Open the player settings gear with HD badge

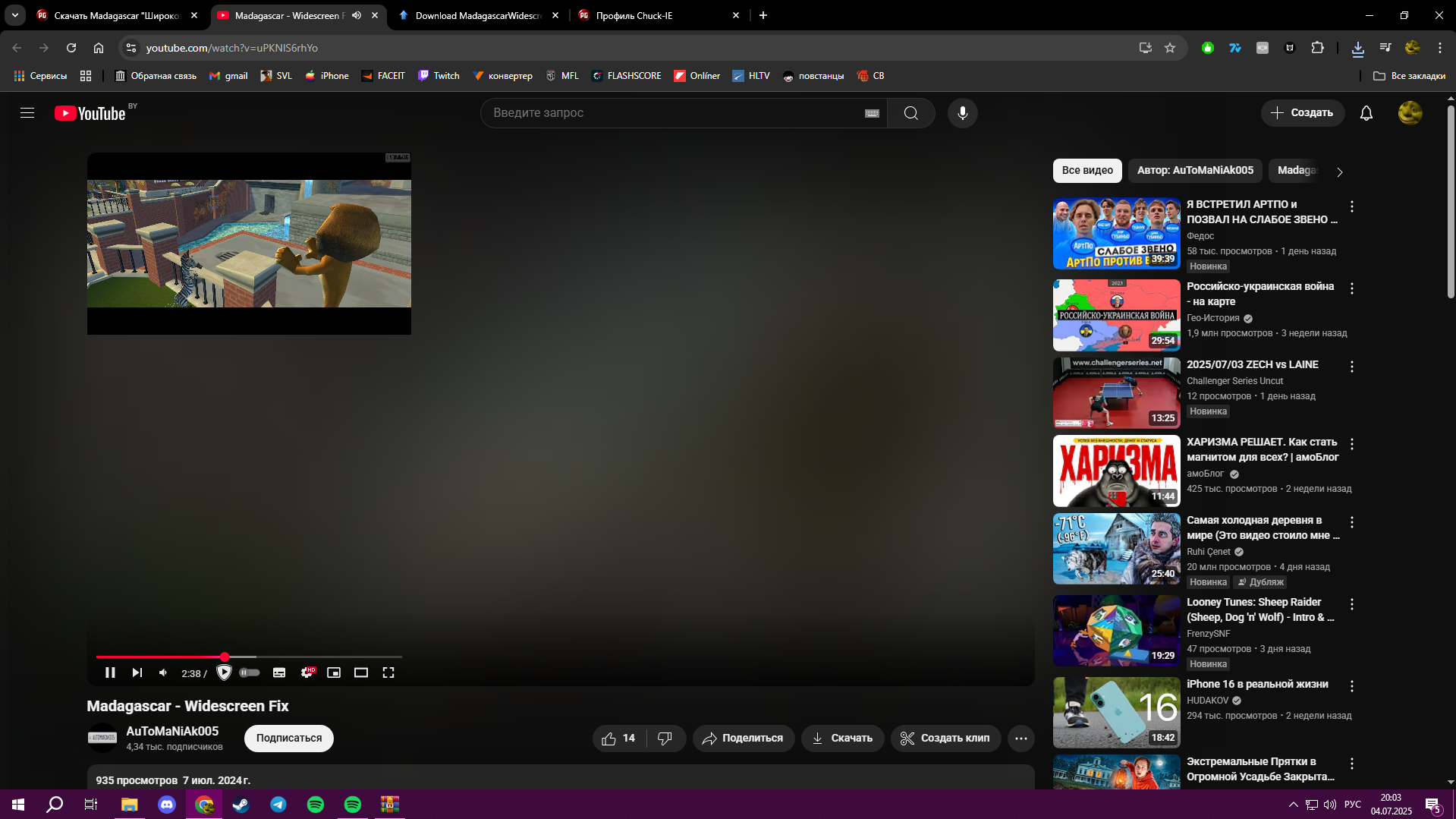[307, 673]
